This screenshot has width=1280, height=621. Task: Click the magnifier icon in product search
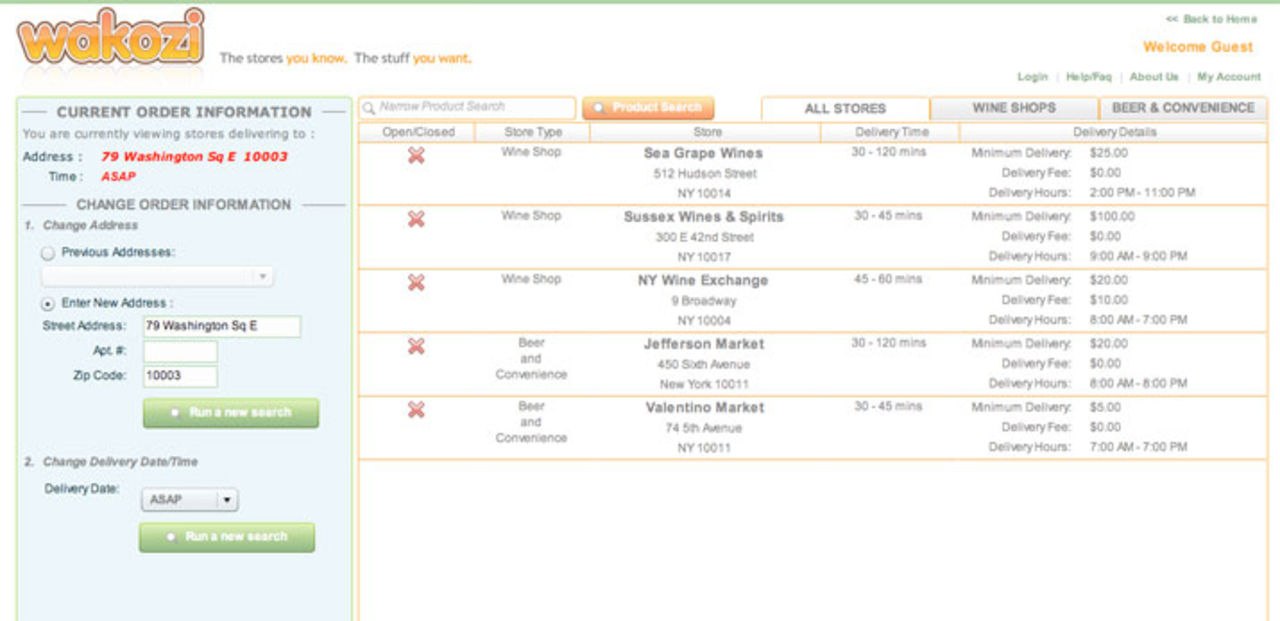pos(369,107)
